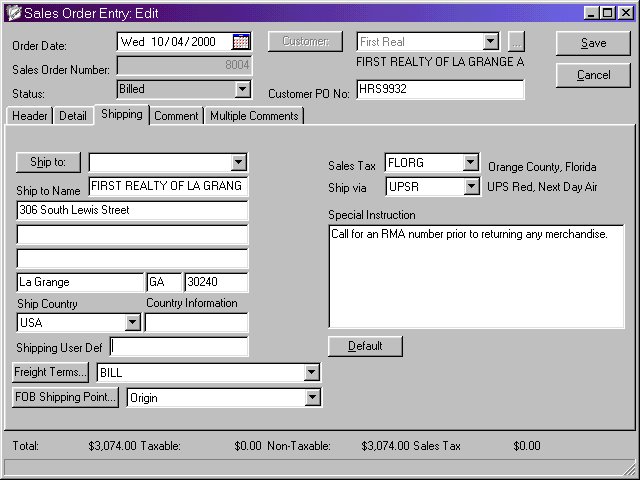Open the Multiple Comments tab
This screenshot has width=640, height=480.
click(254, 116)
